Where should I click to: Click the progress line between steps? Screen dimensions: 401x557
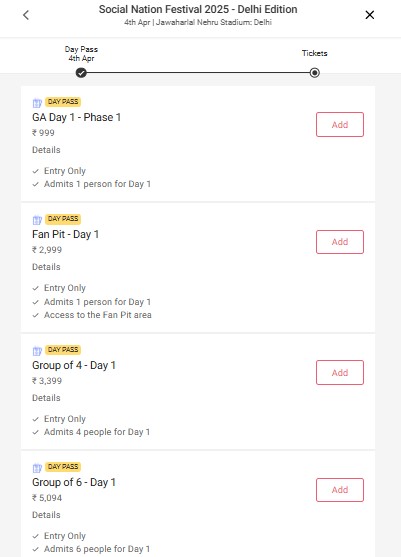[x=198, y=73]
